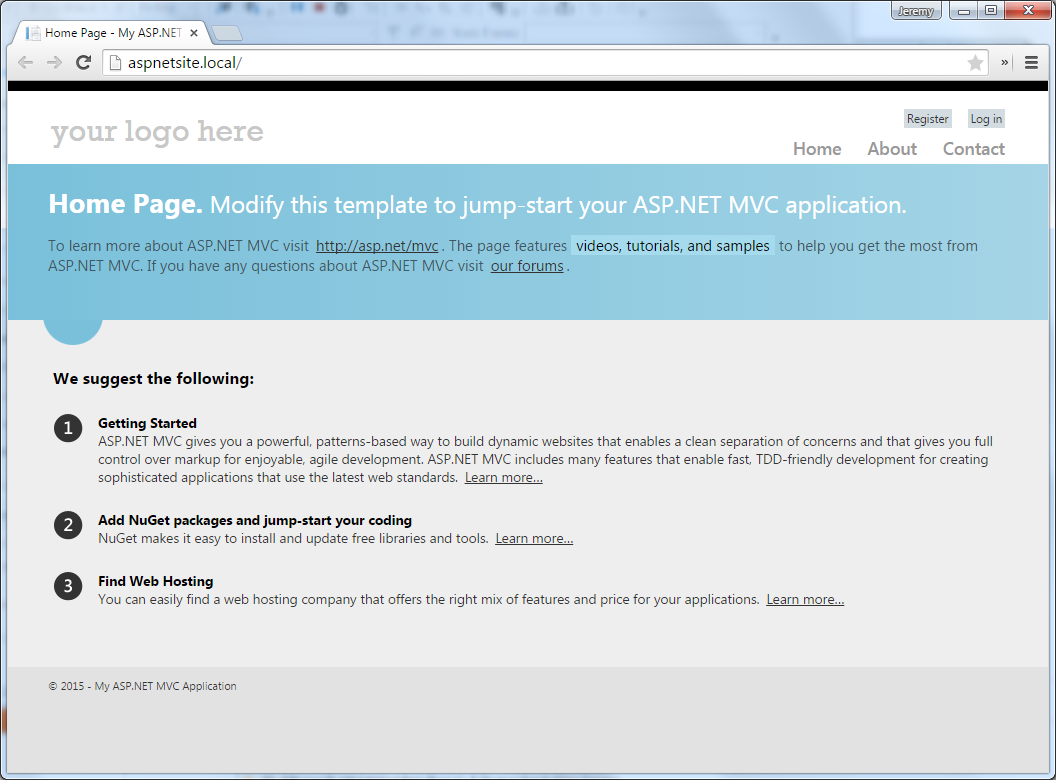
Task: Click the browser Forward arrow button
Action: pos(54,62)
